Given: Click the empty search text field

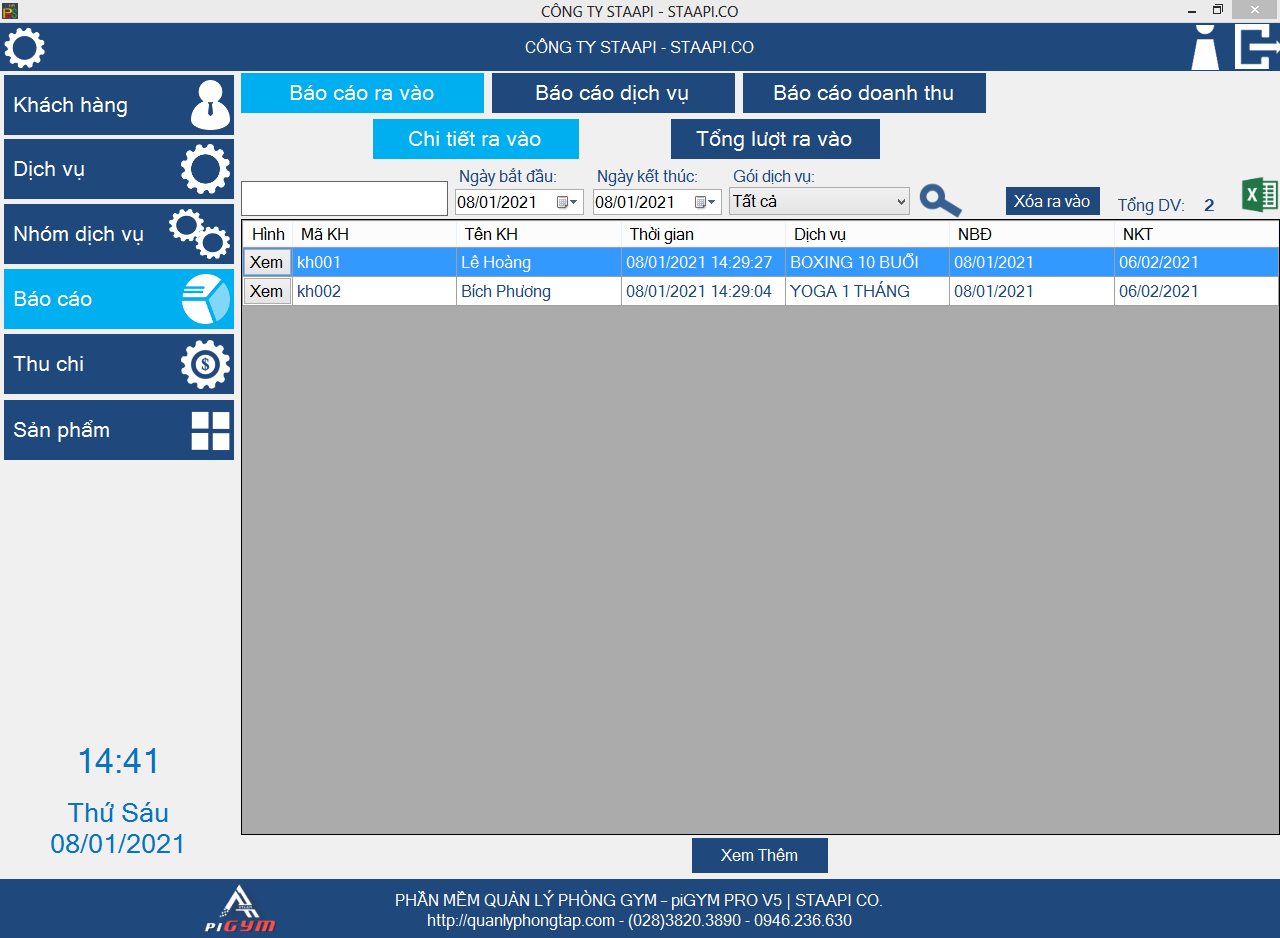Looking at the screenshot, I should pyautogui.click(x=344, y=198).
